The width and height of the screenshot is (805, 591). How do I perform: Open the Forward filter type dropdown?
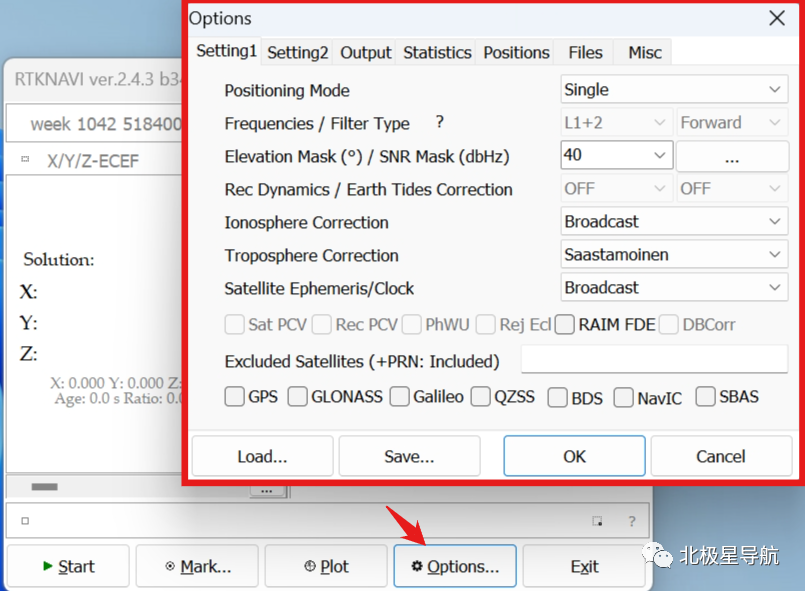732,123
